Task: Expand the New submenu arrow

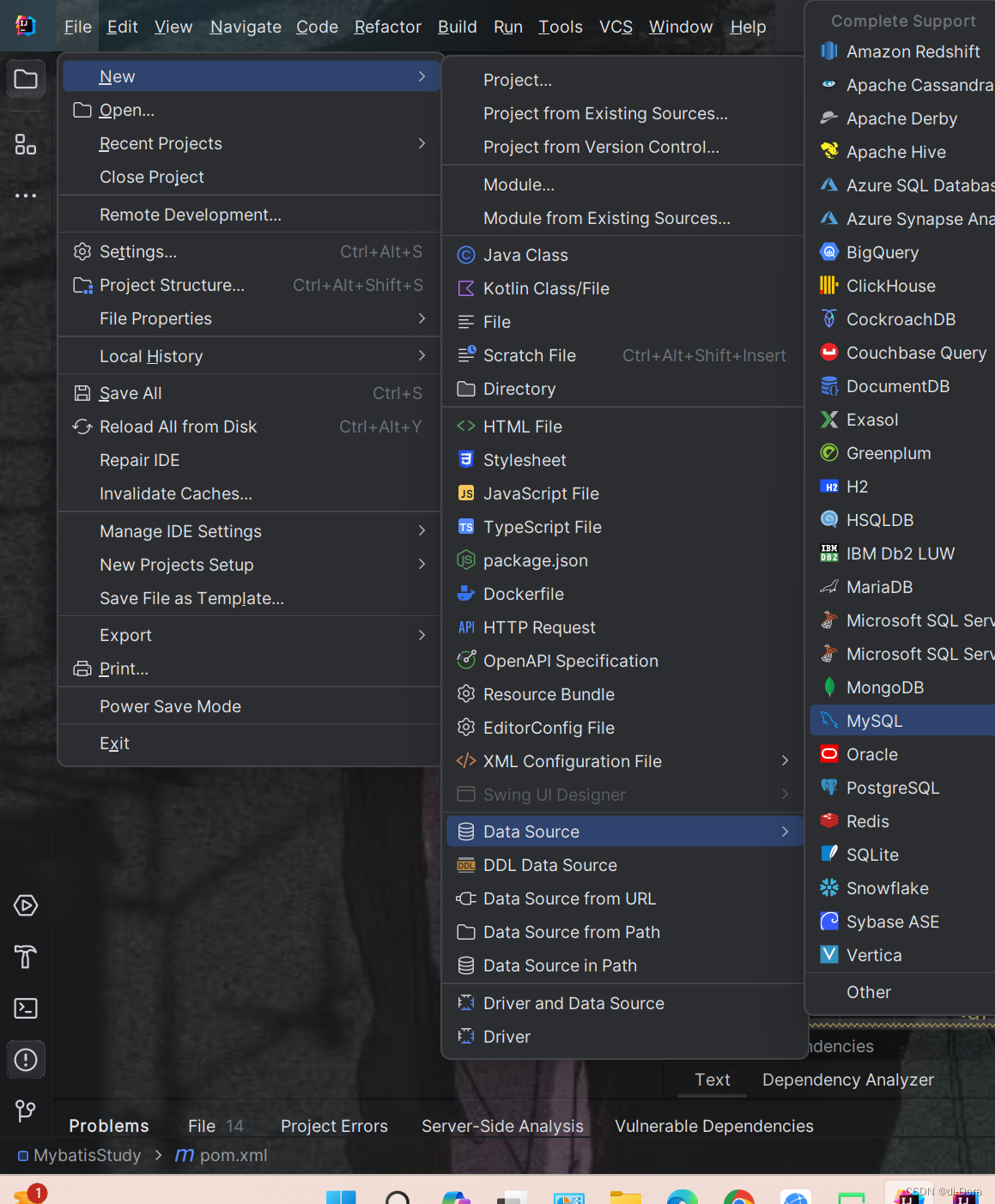Action: point(422,76)
